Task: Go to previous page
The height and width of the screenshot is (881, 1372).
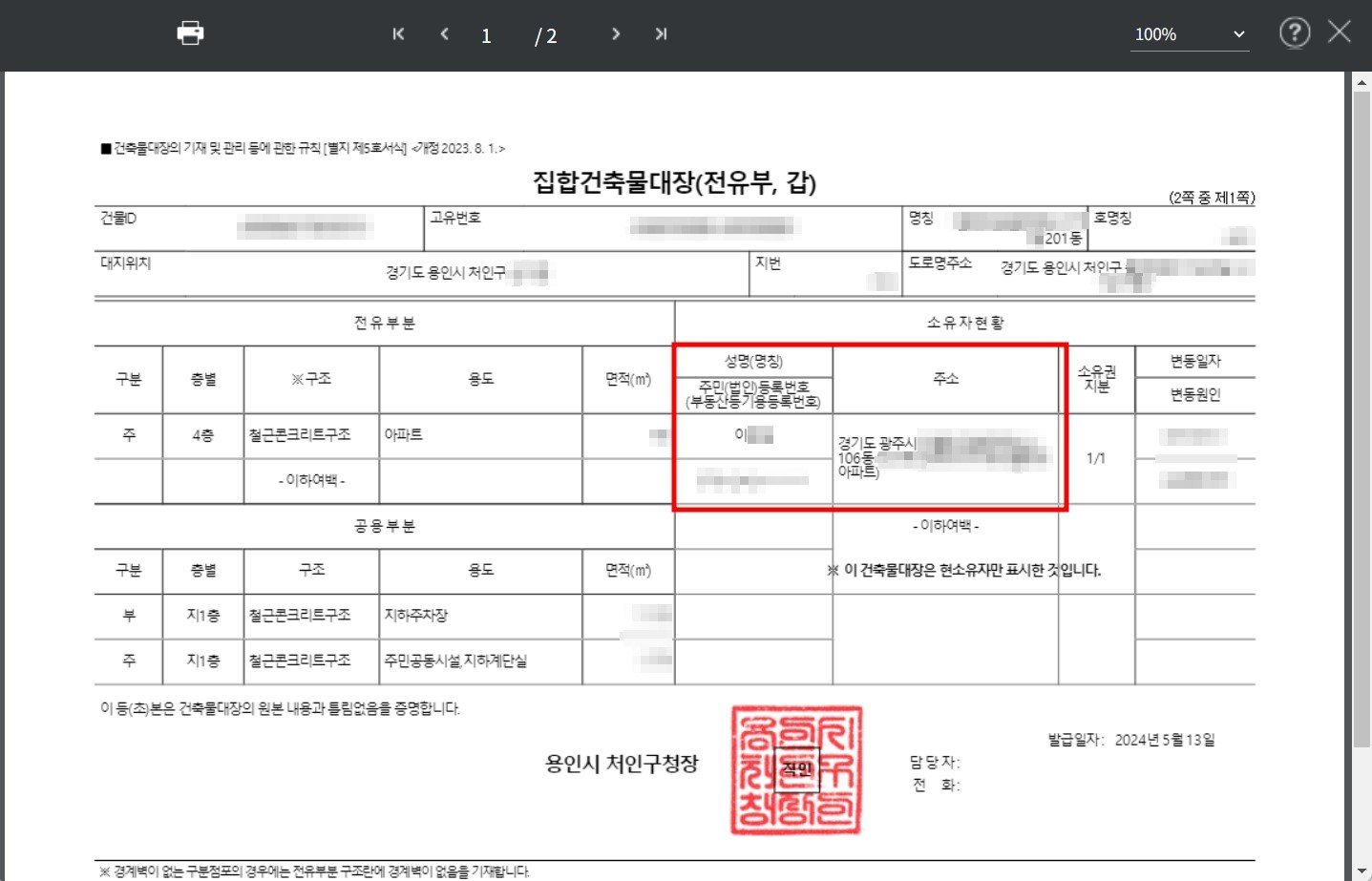Action: tap(444, 34)
